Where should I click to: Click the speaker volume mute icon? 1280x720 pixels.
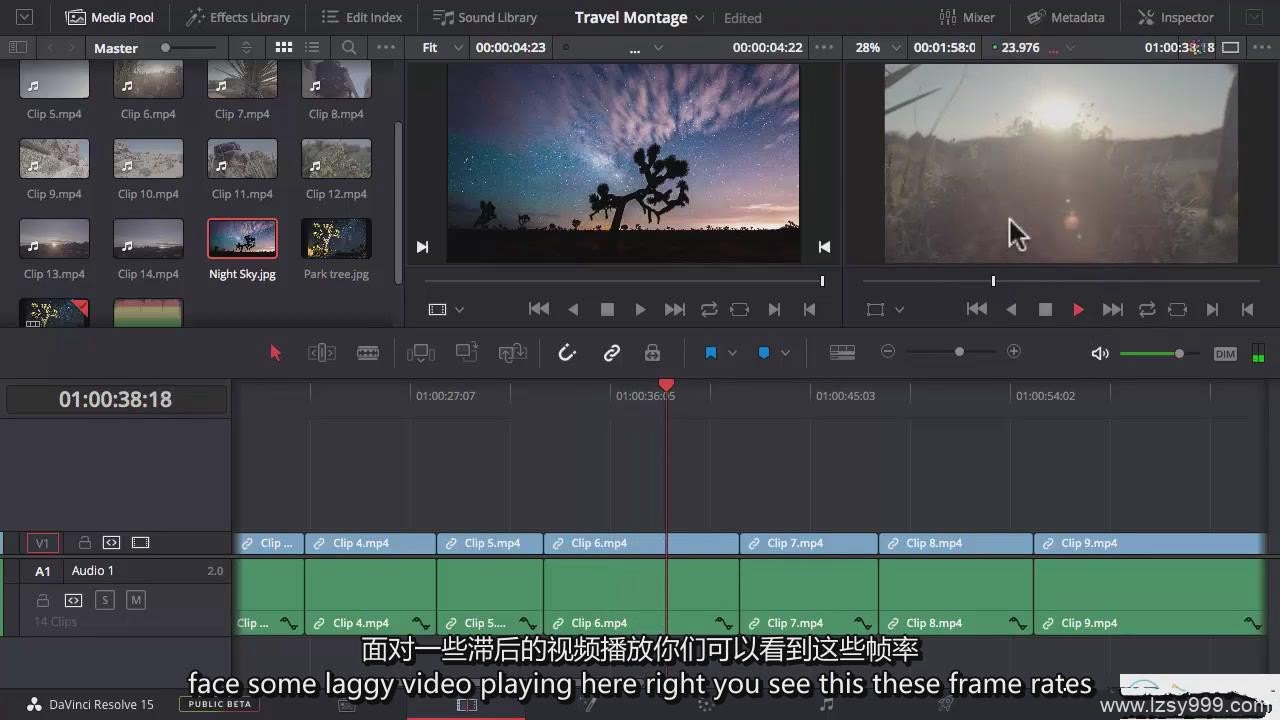[x=1100, y=353]
